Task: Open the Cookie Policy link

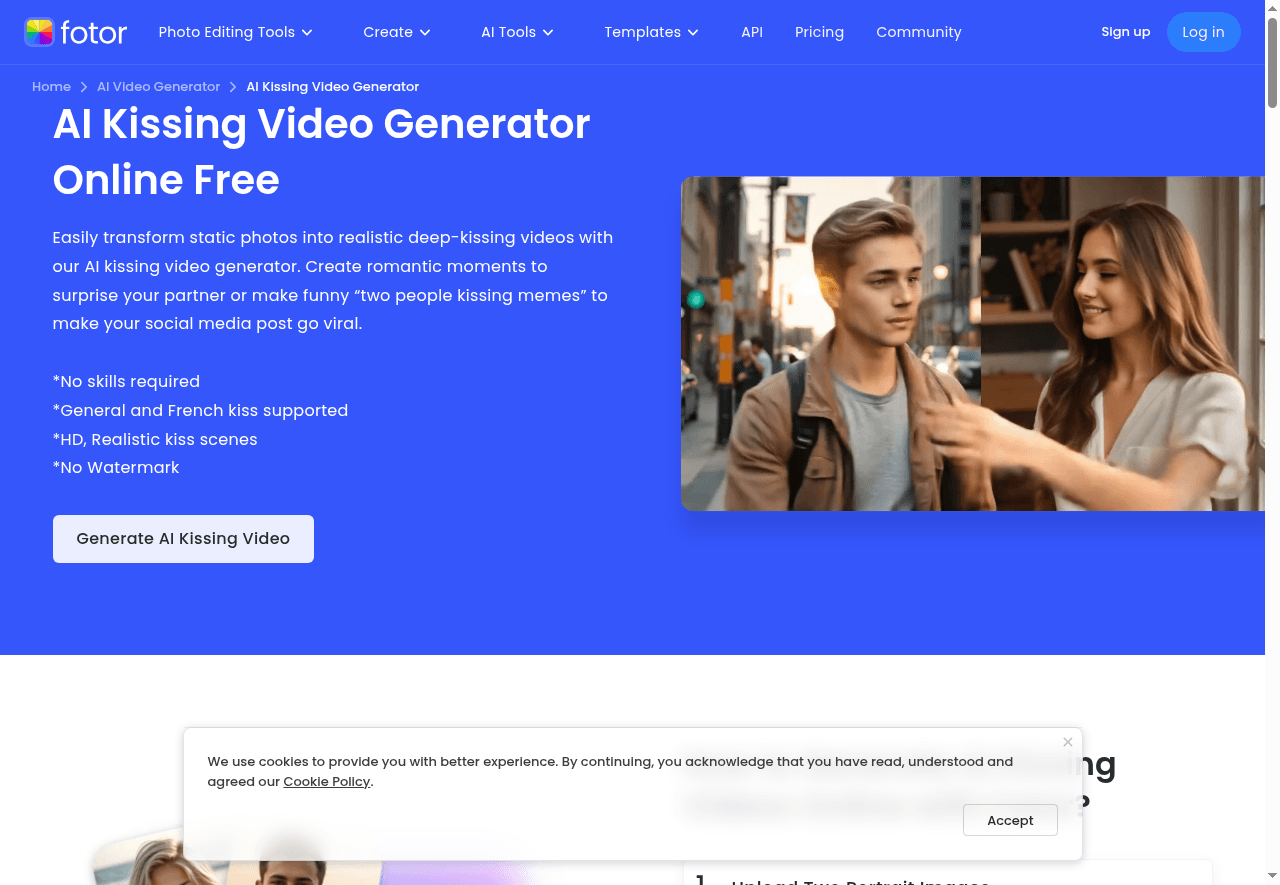Action: tap(326, 782)
